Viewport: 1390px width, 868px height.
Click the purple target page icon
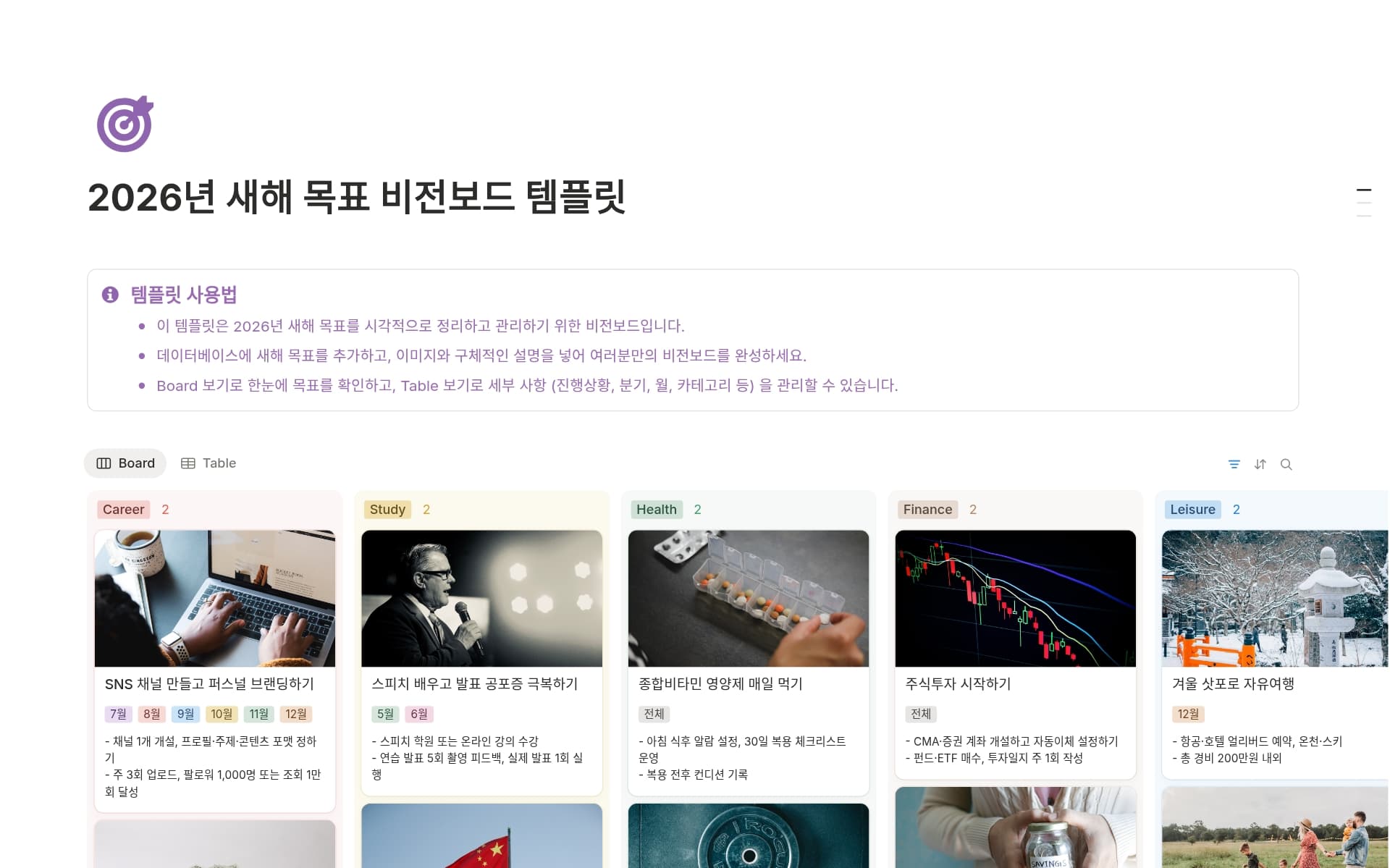tap(125, 124)
